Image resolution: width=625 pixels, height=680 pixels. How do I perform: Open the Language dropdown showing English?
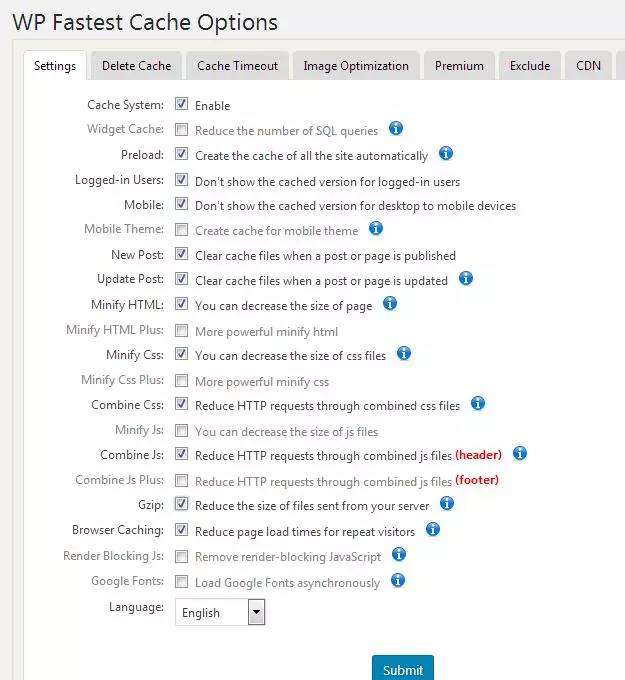[220, 612]
